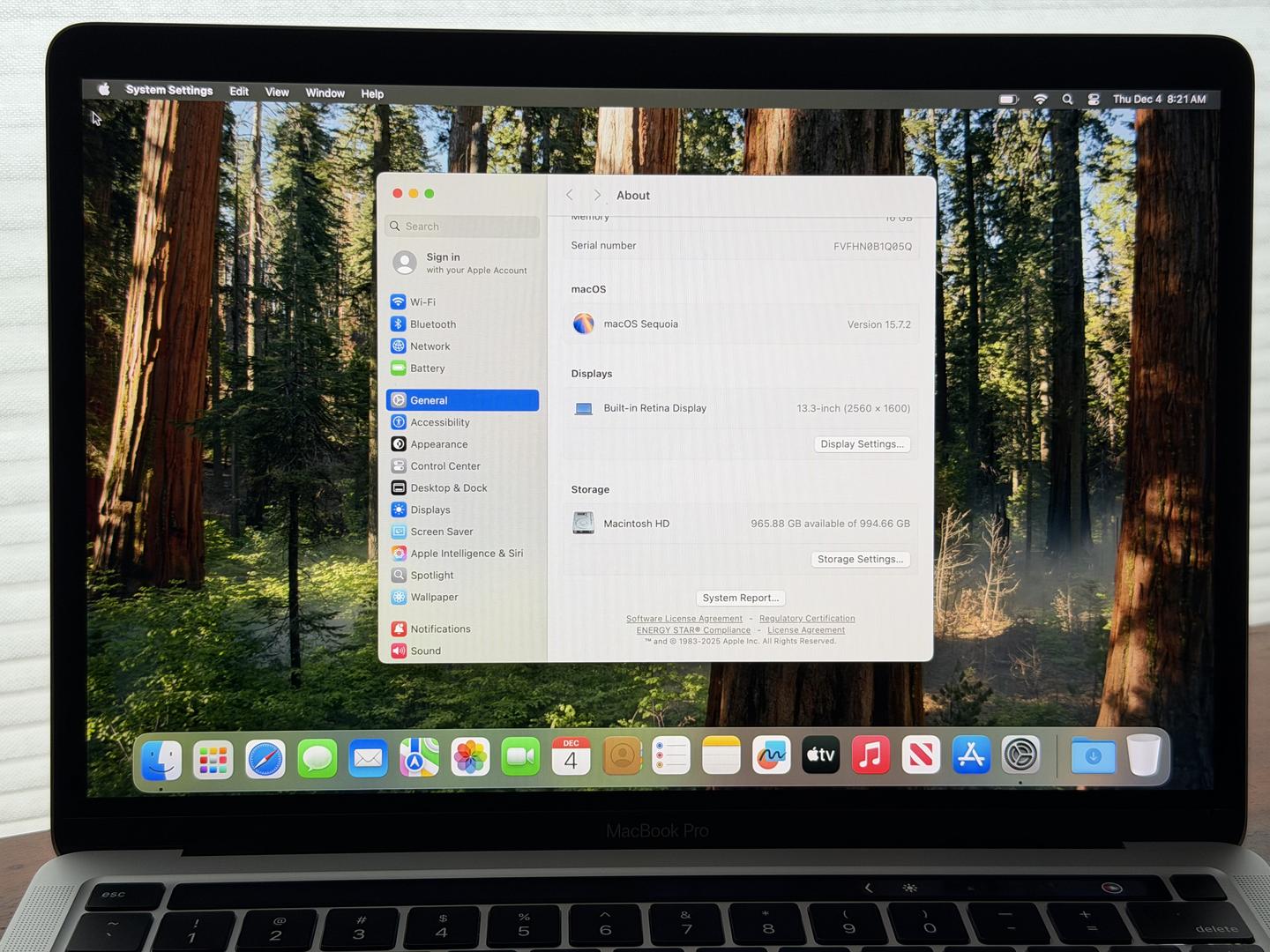1270x952 pixels.
Task: Open Messages app in the Dock
Action: [317, 758]
